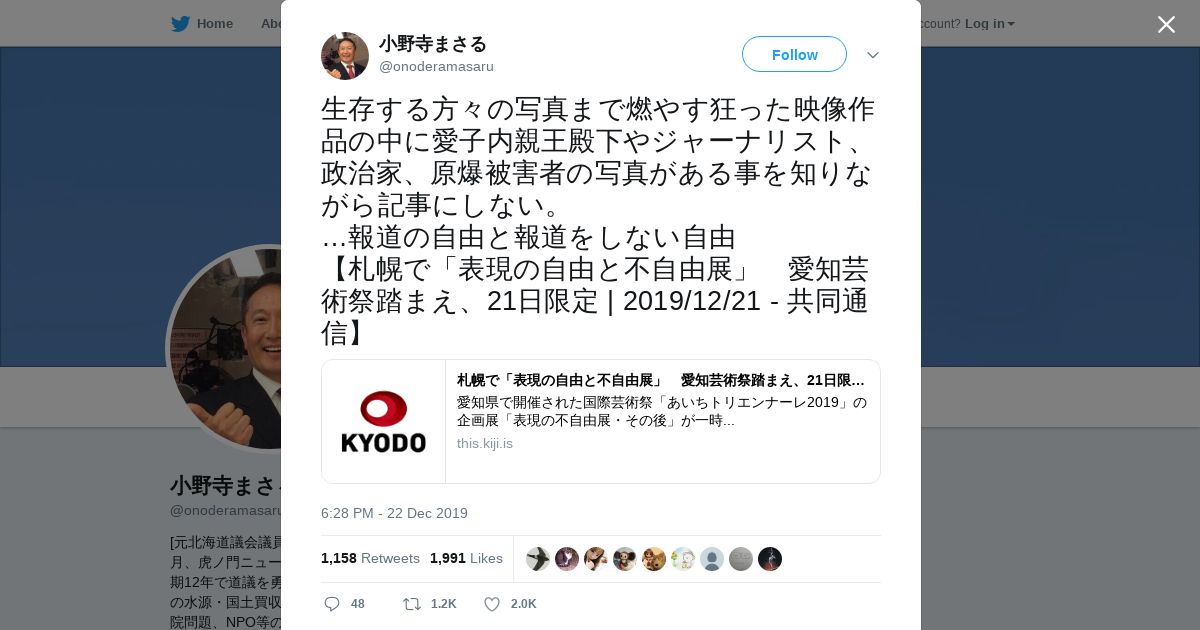1200x630 pixels.
Task: Click the KYODO logo thumbnail
Action: coord(384,421)
